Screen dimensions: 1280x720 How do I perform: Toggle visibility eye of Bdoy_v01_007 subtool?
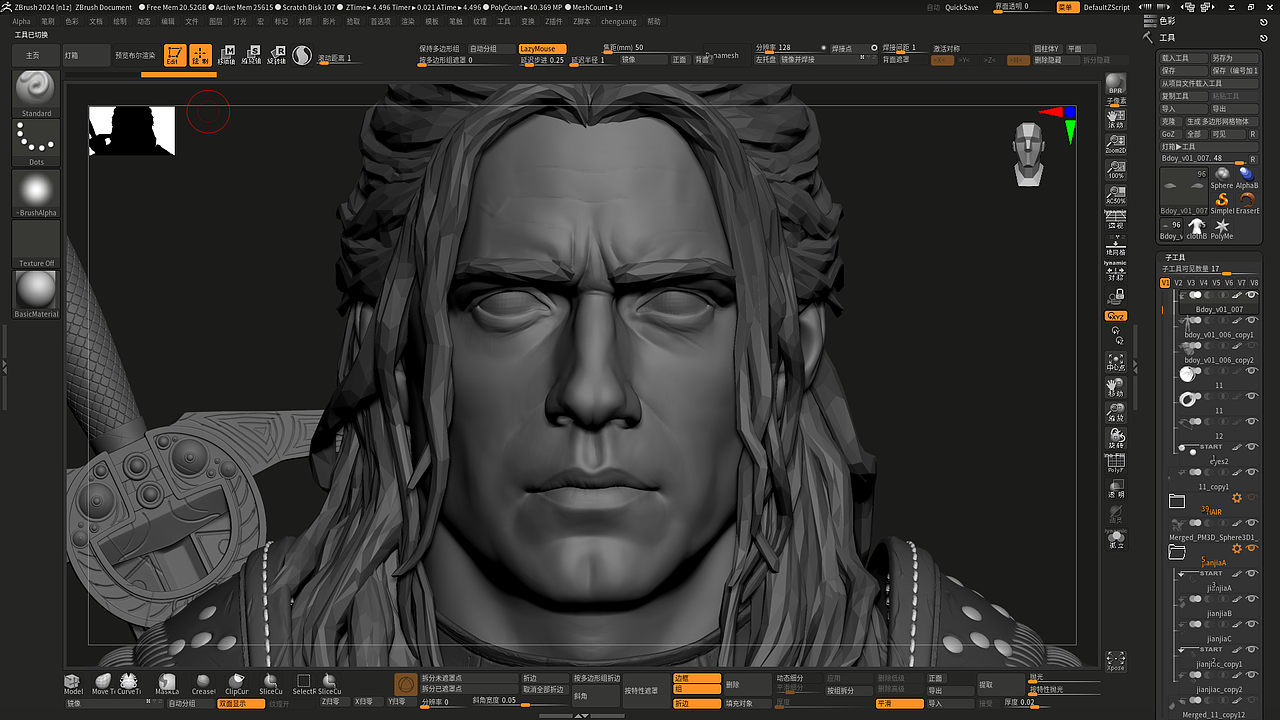point(1251,295)
